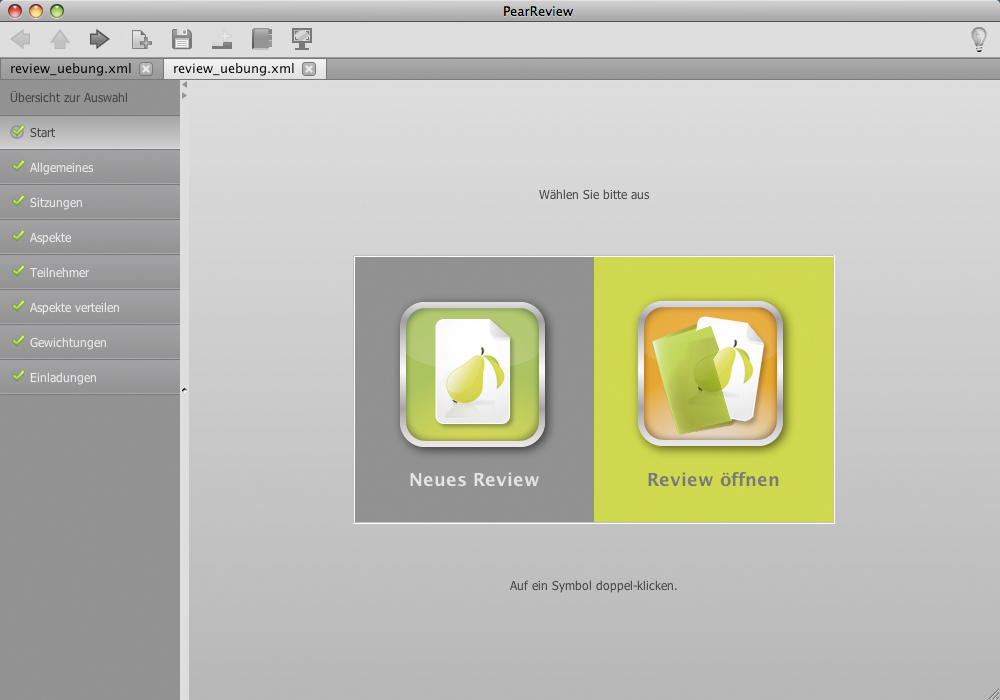1000x700 pixels.
Task: Click the window resize grip corner
Action: 993,694
